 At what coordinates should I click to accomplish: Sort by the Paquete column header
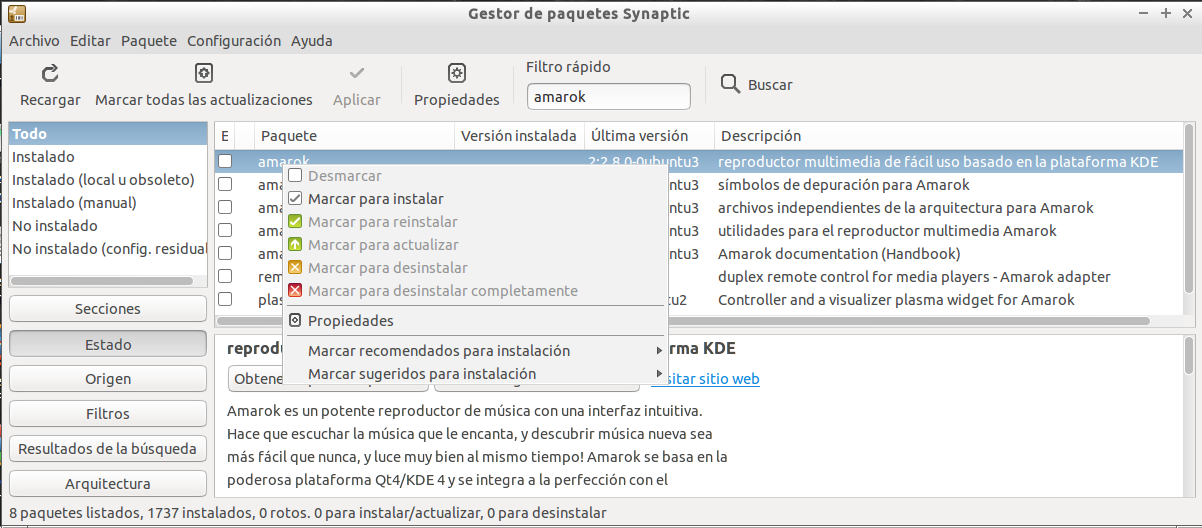click(355, 136)
